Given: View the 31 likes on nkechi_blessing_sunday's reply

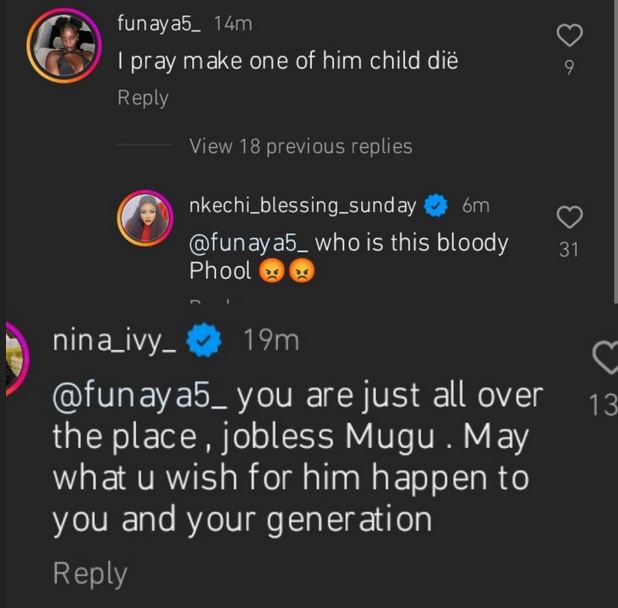Looking at the screenshot, I should (x=569, y=250).
